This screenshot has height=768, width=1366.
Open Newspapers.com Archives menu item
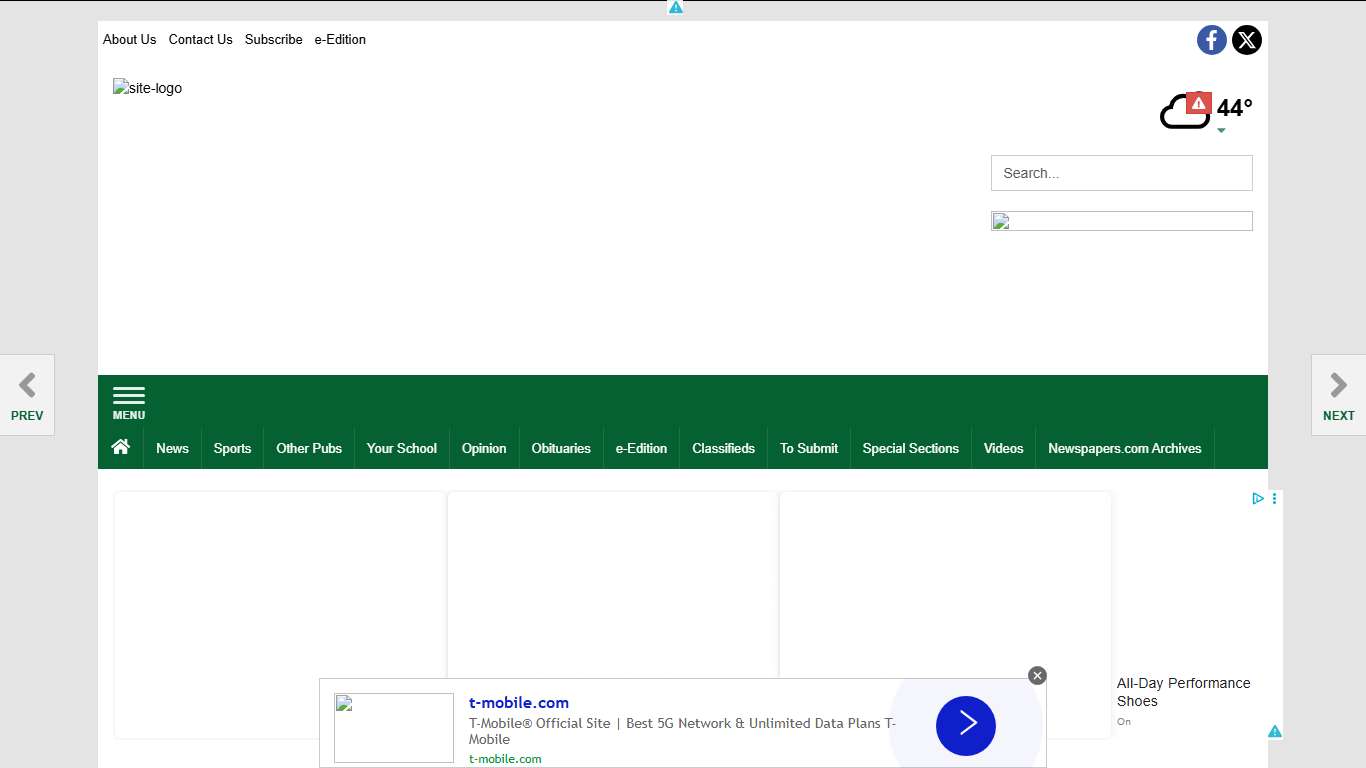1124,448
